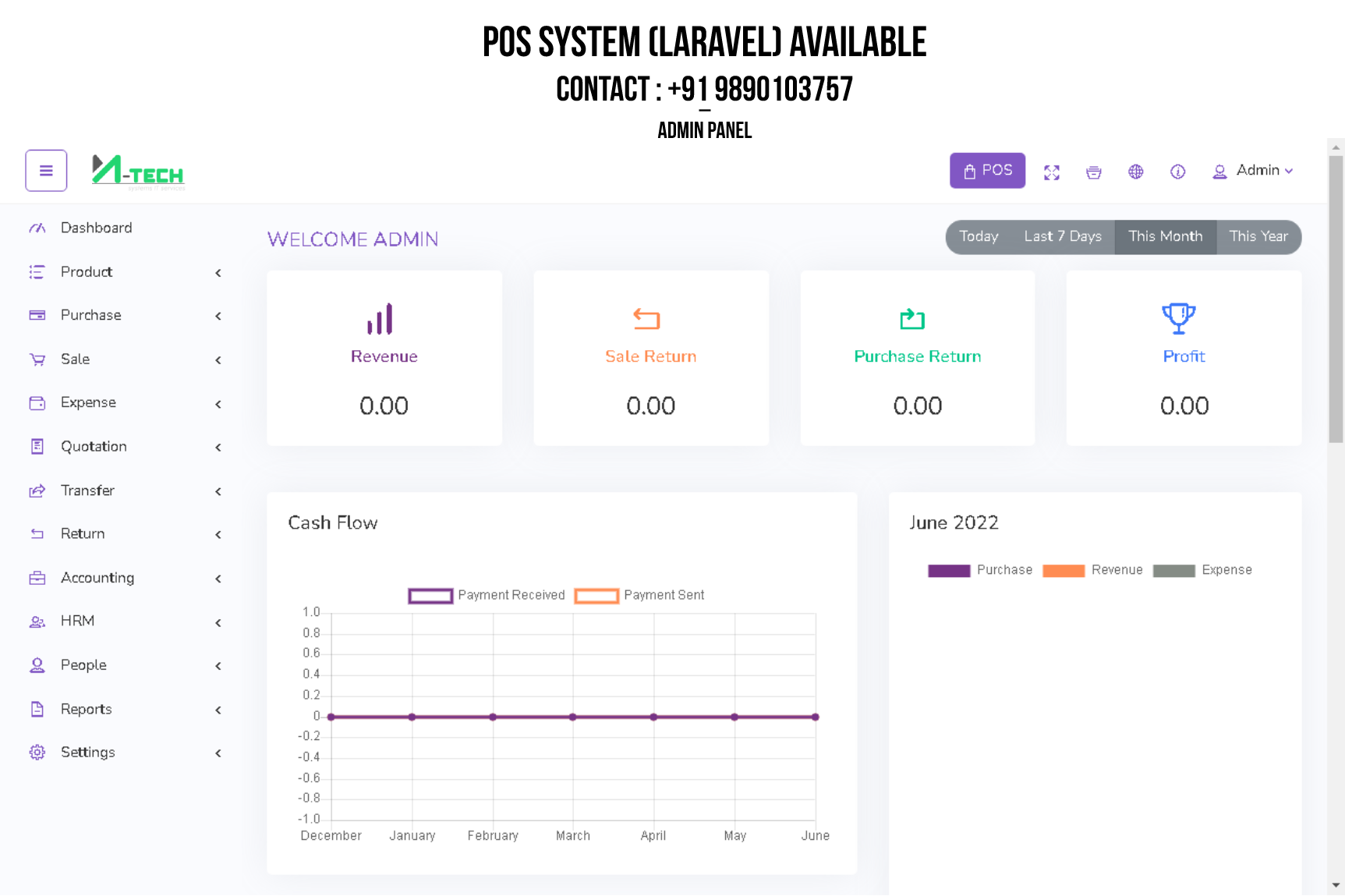
Task: Switch to Last 7 Days filter
Action: pyautogui.click(x=1062, y=237)
